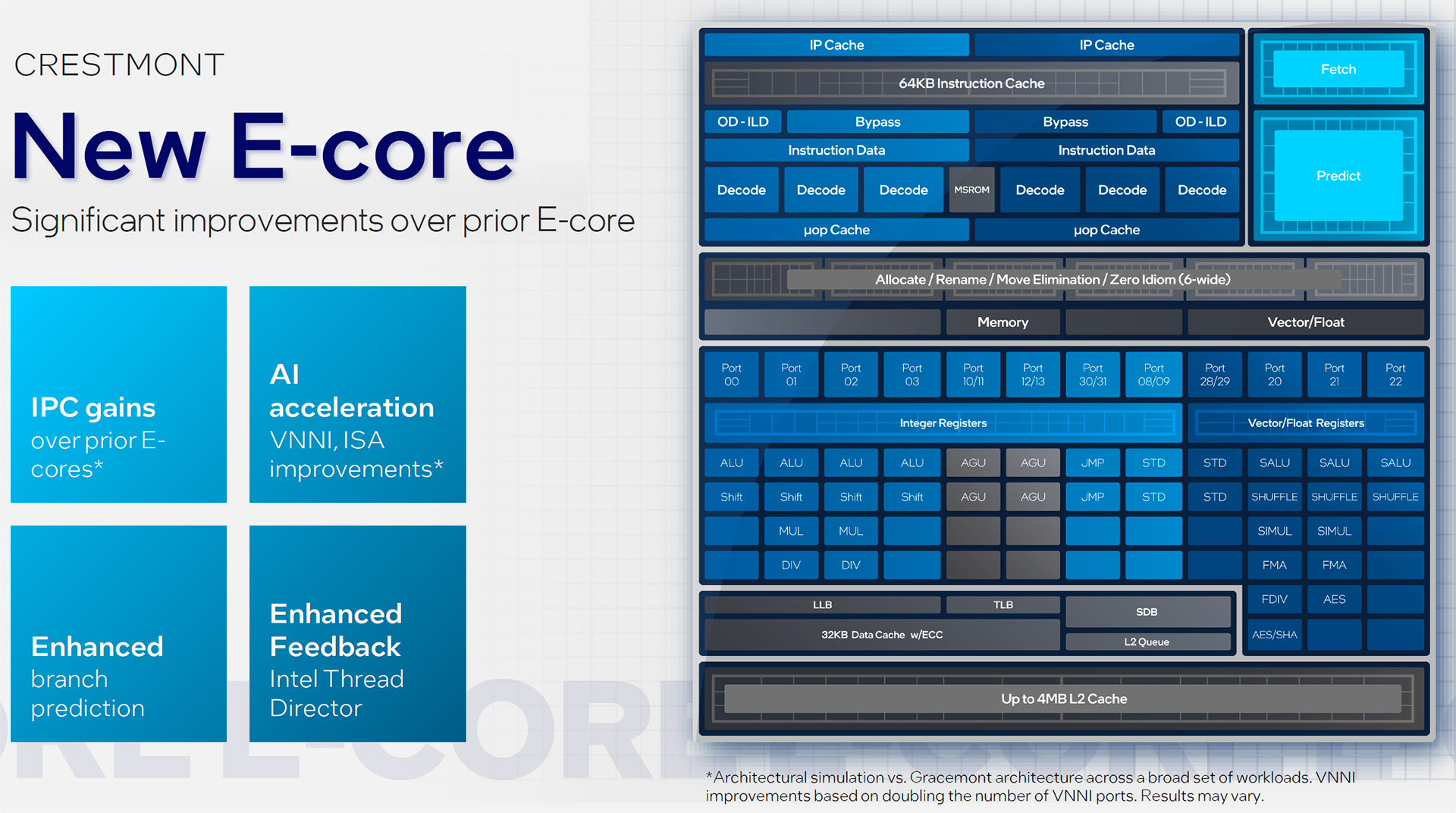Click the FMA block under Port 20
The height and width of the screenshot is (813, 1456).
1275,565
